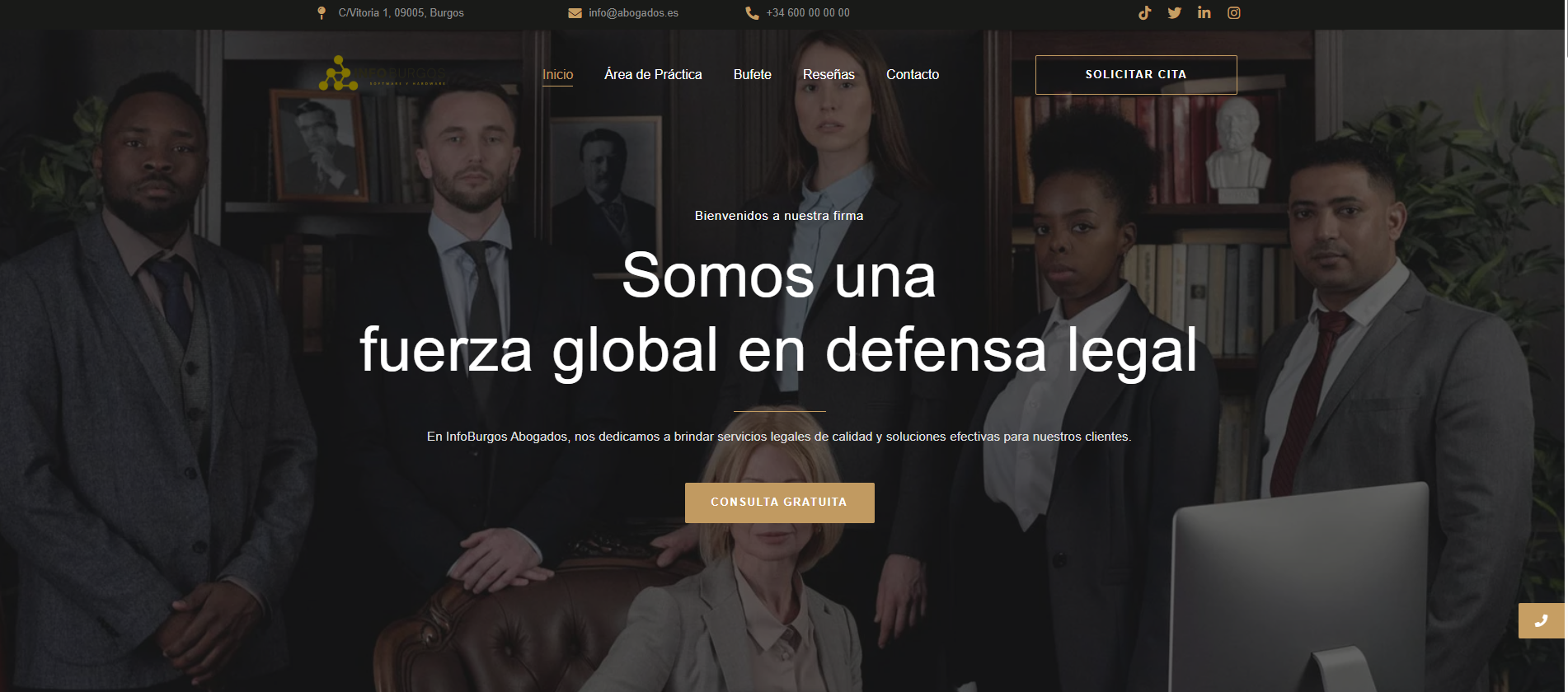Click the floating phone call button

click(1541, 621)
